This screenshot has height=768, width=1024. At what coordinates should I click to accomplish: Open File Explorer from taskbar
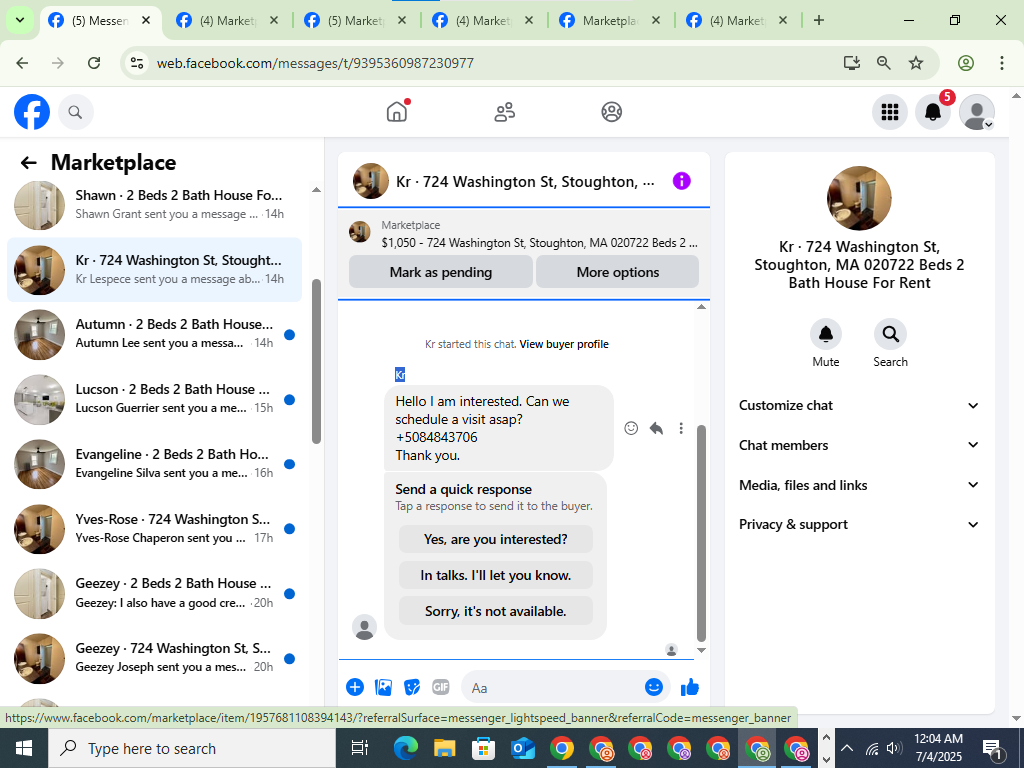pos(444,748)
